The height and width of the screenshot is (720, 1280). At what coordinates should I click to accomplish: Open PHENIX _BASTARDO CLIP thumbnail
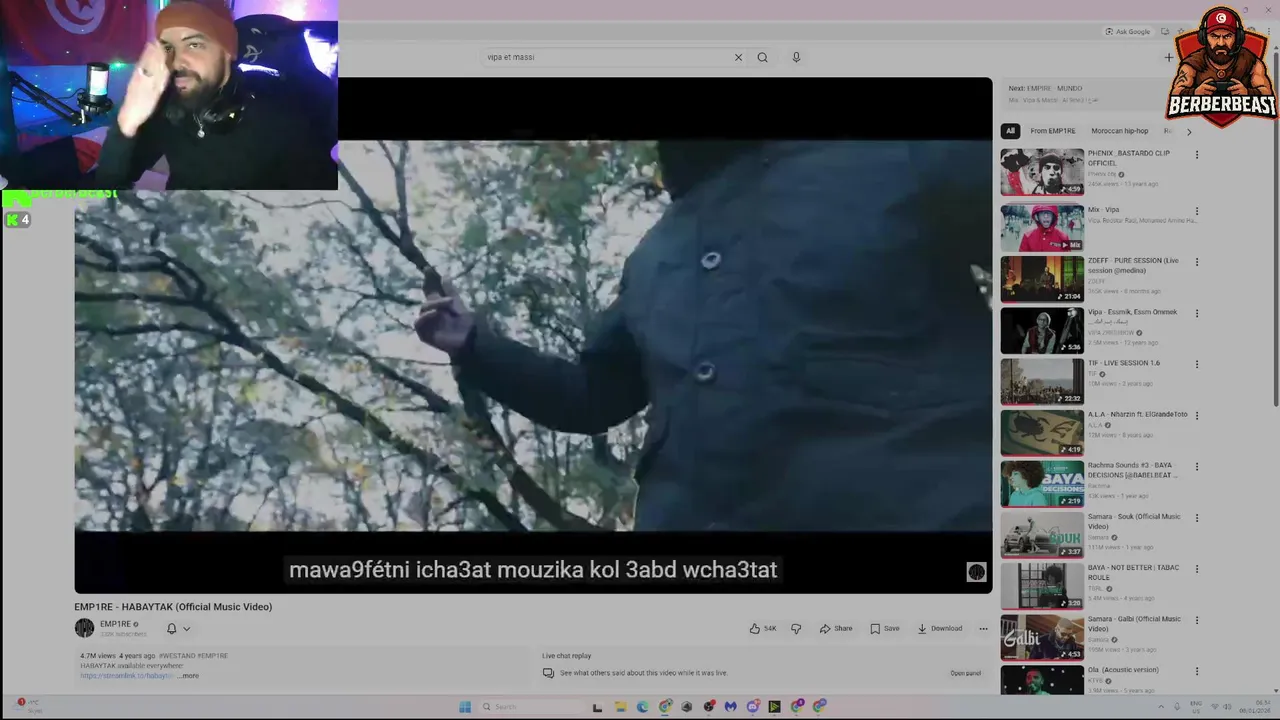(1042, 172)
